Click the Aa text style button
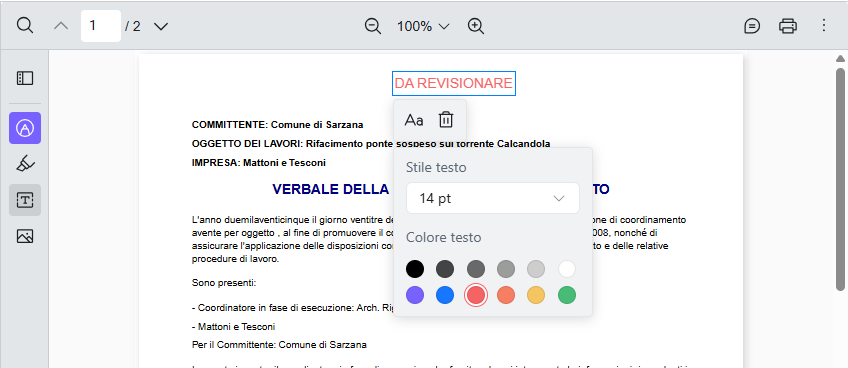 414,120
